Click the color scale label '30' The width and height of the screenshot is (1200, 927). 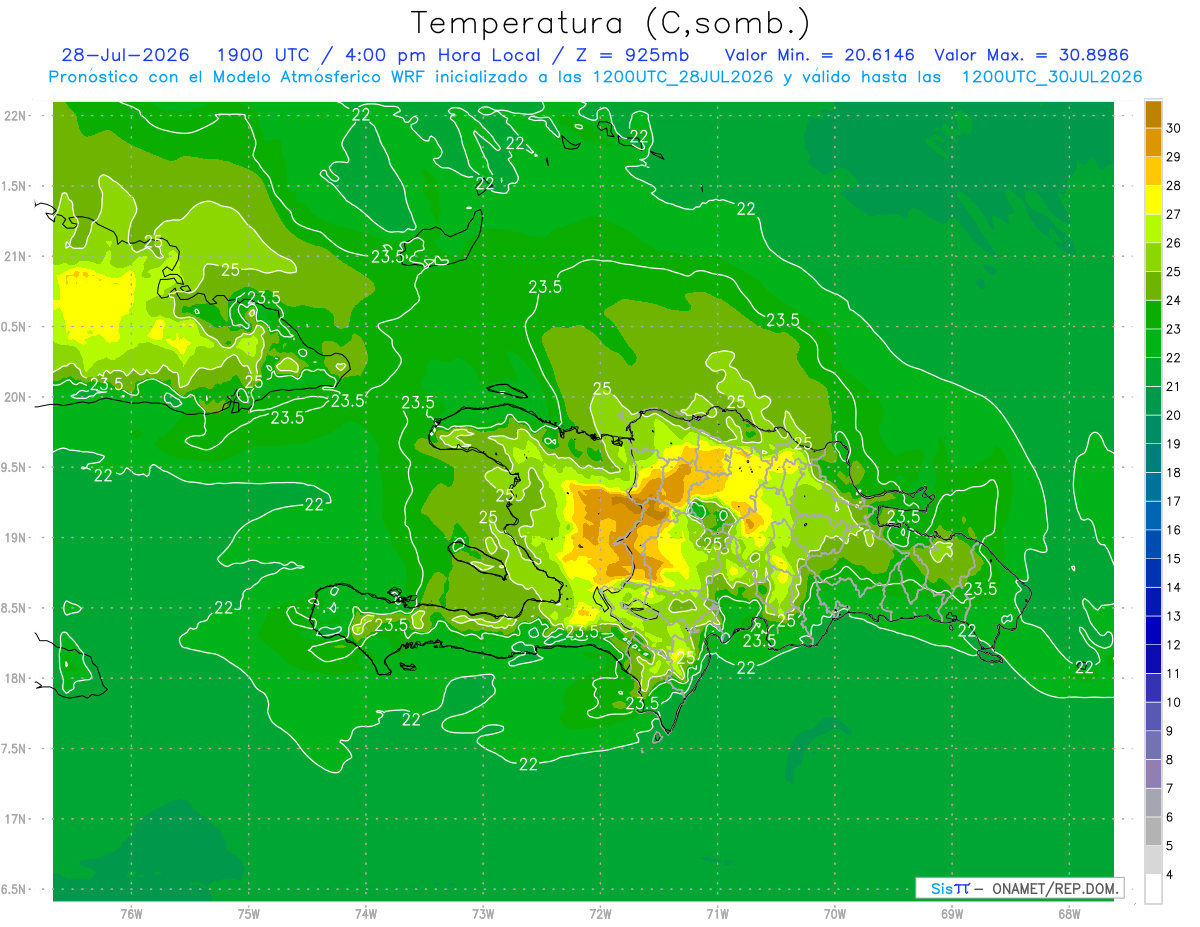point(1173,128)
